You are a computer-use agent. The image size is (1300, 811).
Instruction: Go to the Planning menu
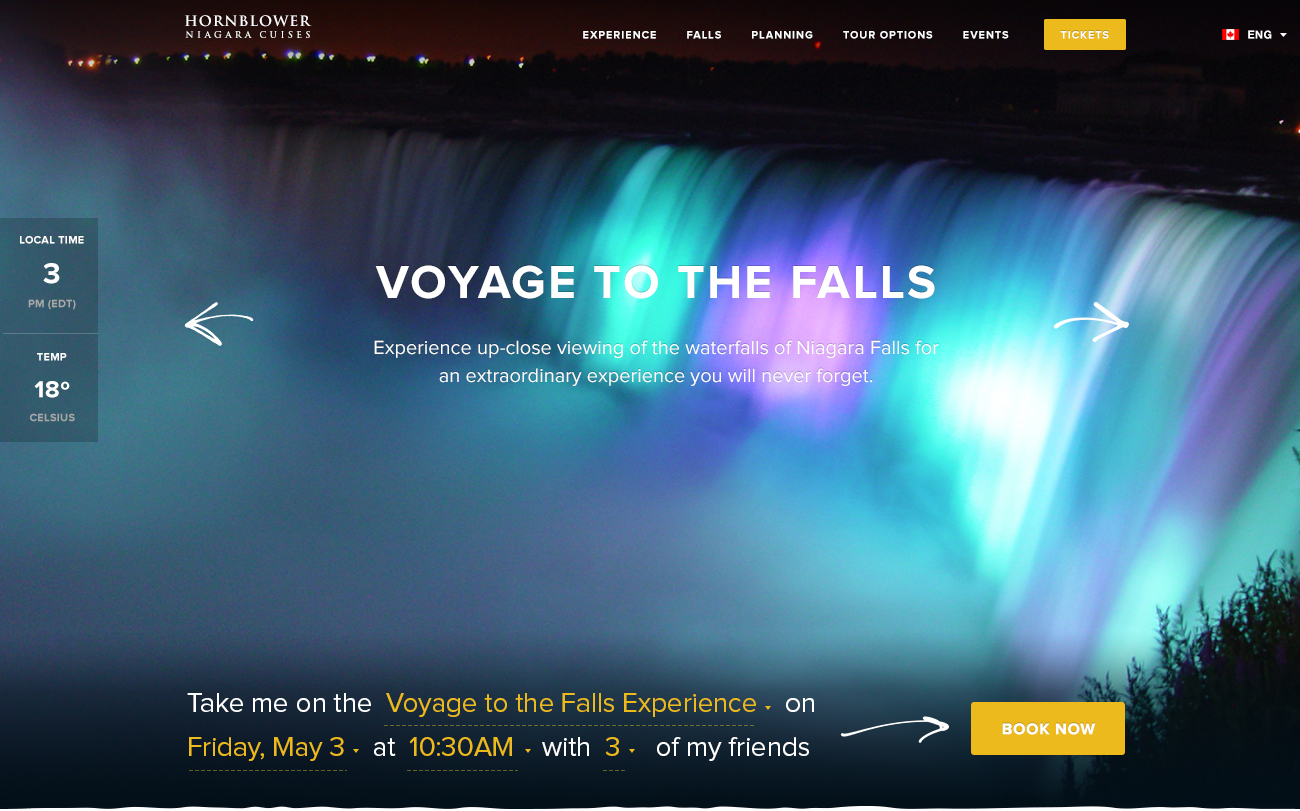click(x=782, y=35)
